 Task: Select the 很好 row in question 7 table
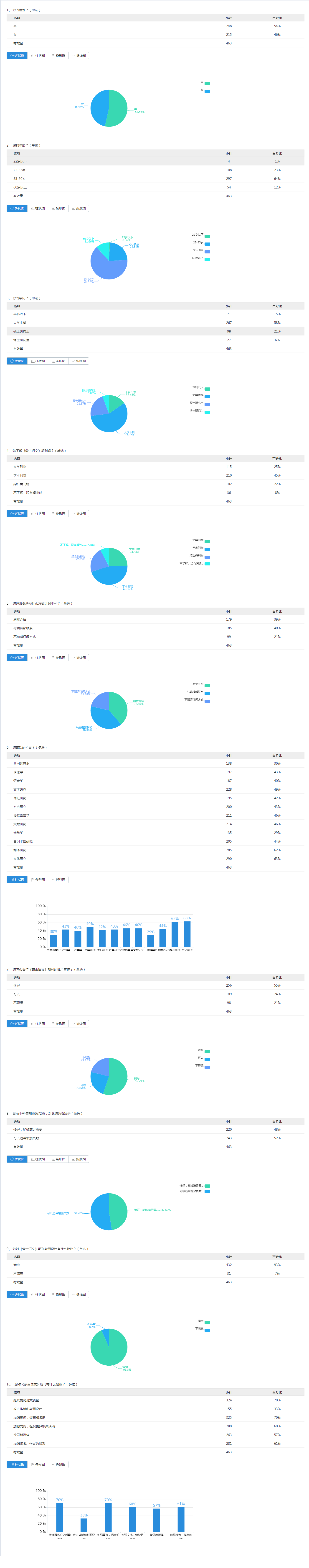156,985
